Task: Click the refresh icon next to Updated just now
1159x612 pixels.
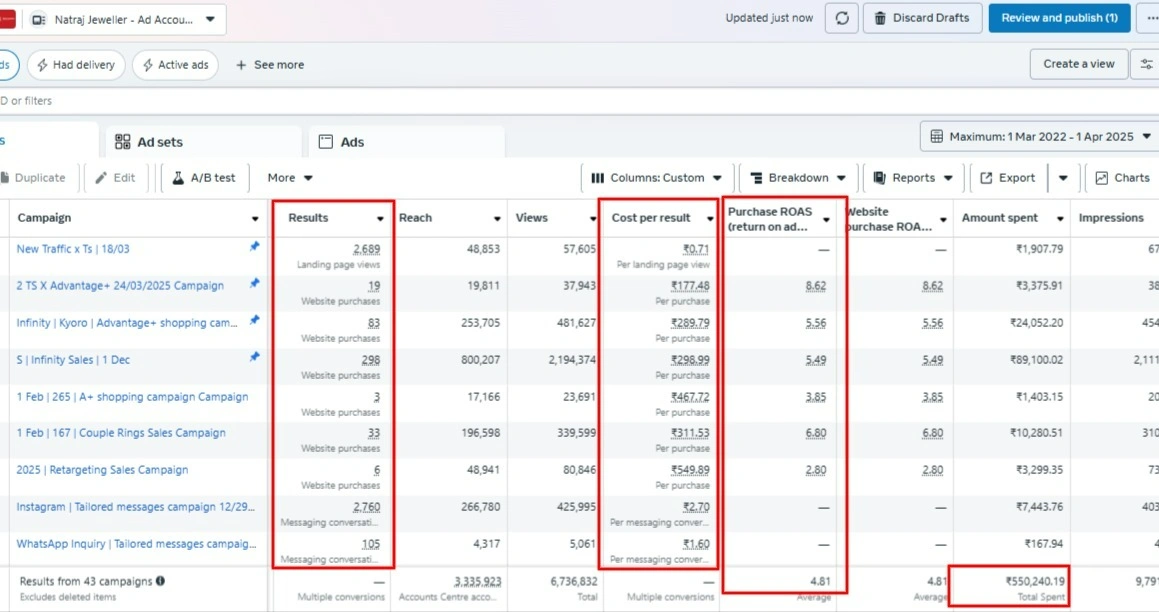Action: [841, 18]
